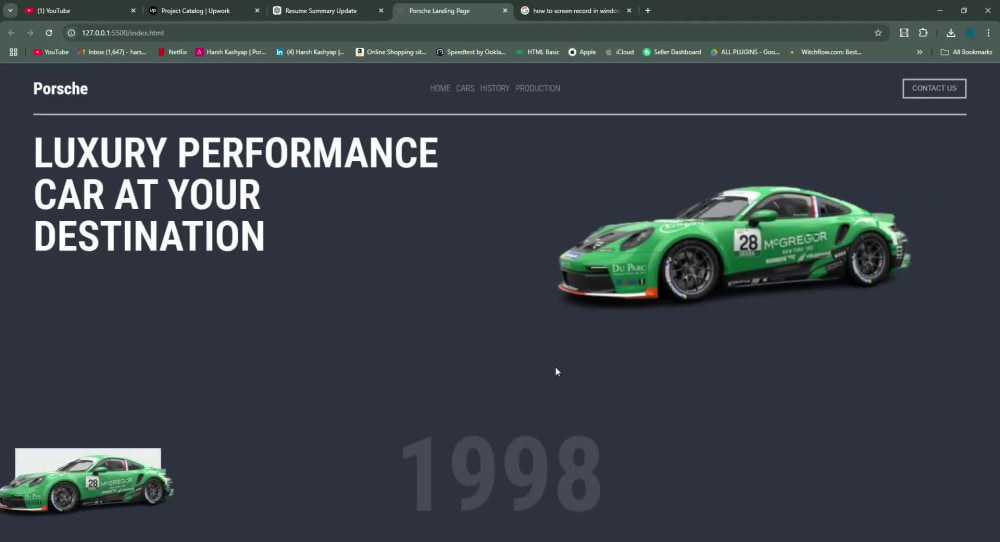Select the small green car thumbnail
This screenshot has height=542, width=1000.
coord(87,481)
